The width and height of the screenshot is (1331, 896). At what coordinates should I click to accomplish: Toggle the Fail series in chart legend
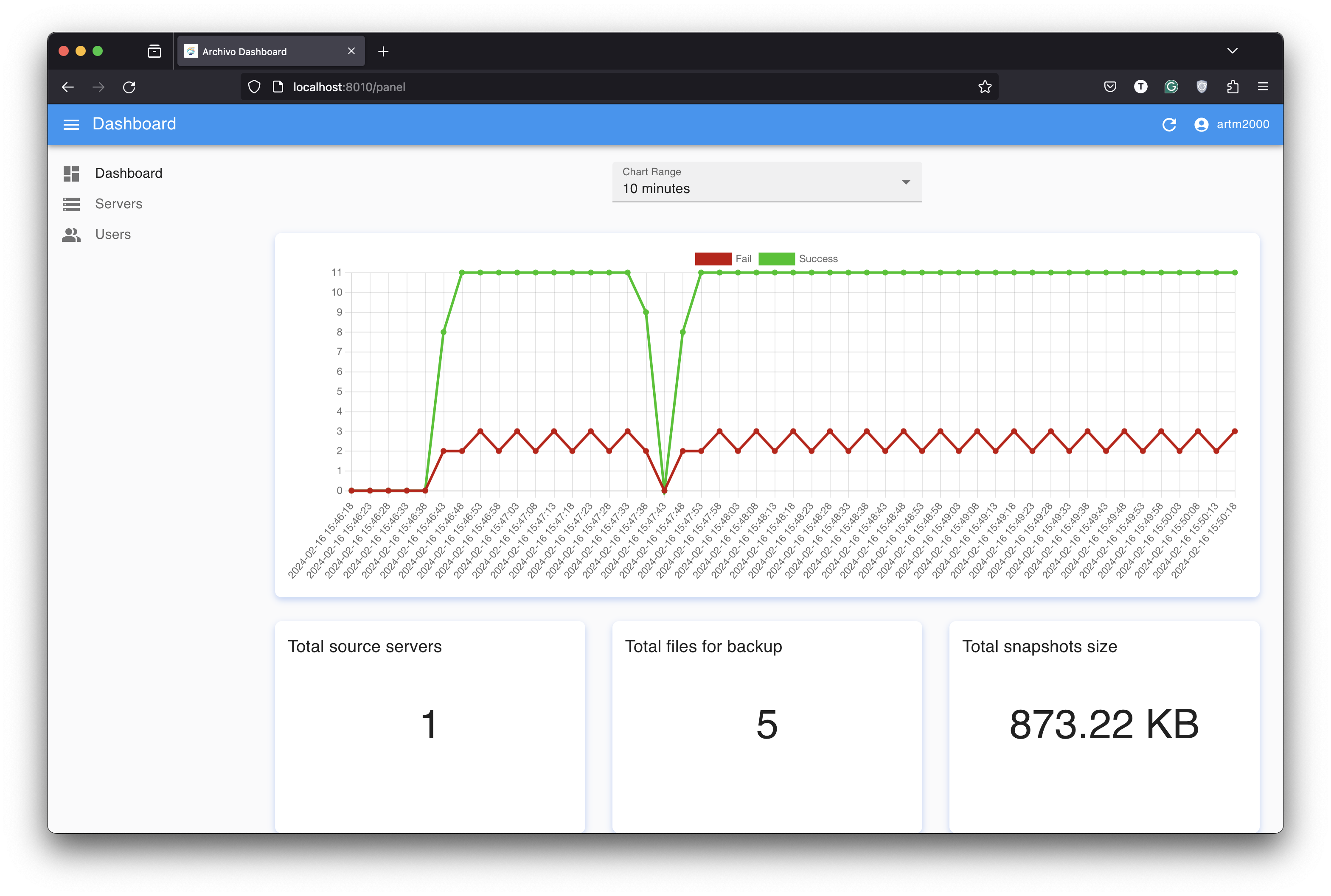713,259
